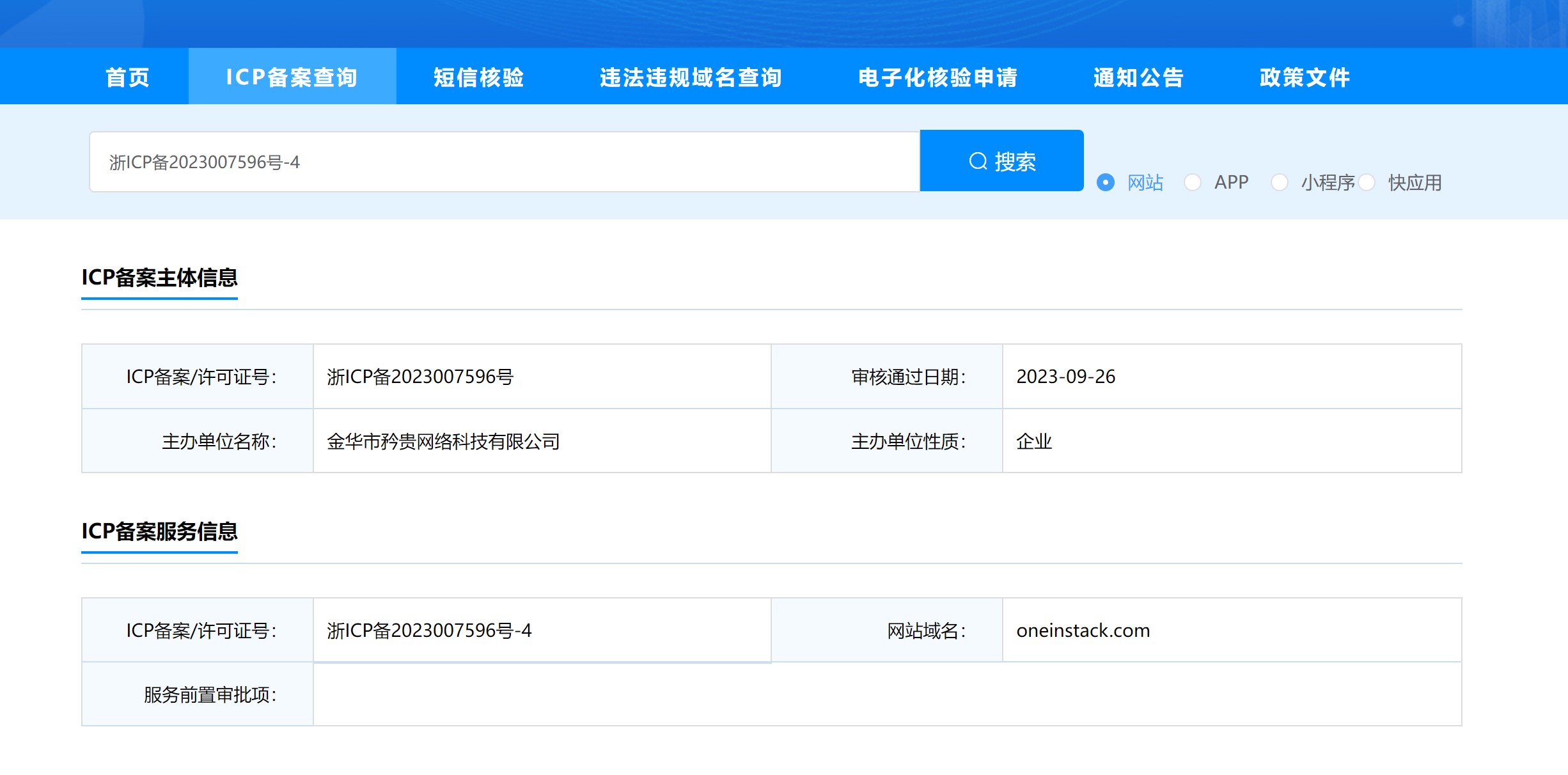Viewport: 1568px width, 775px height.
Task: Select the APP radio option
Action: click(1193, 183)
